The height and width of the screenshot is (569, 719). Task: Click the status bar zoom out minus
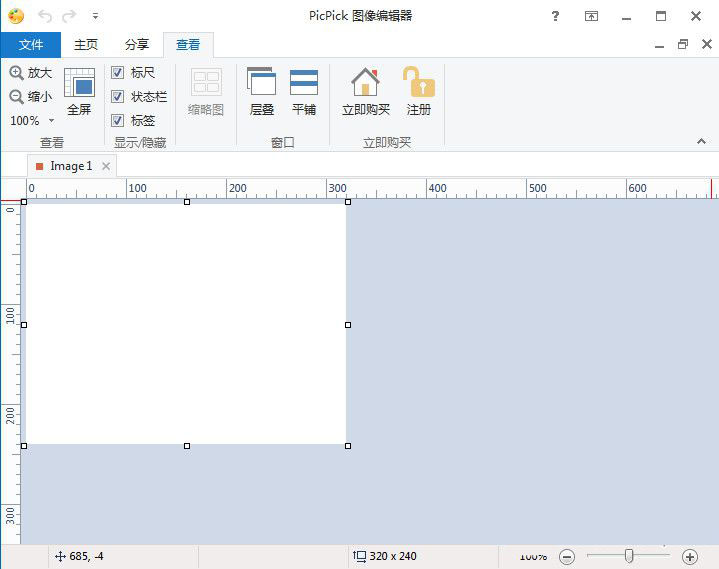pos(567,557)
